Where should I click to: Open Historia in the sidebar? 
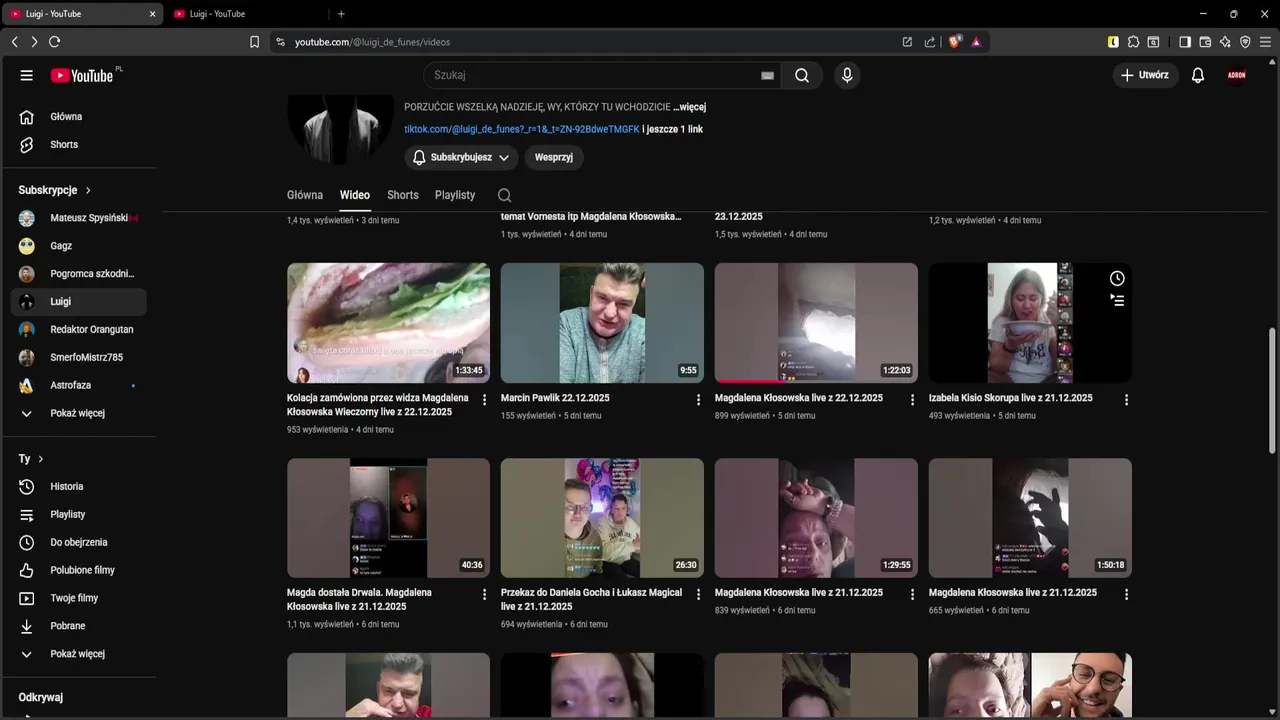[78, 486]
